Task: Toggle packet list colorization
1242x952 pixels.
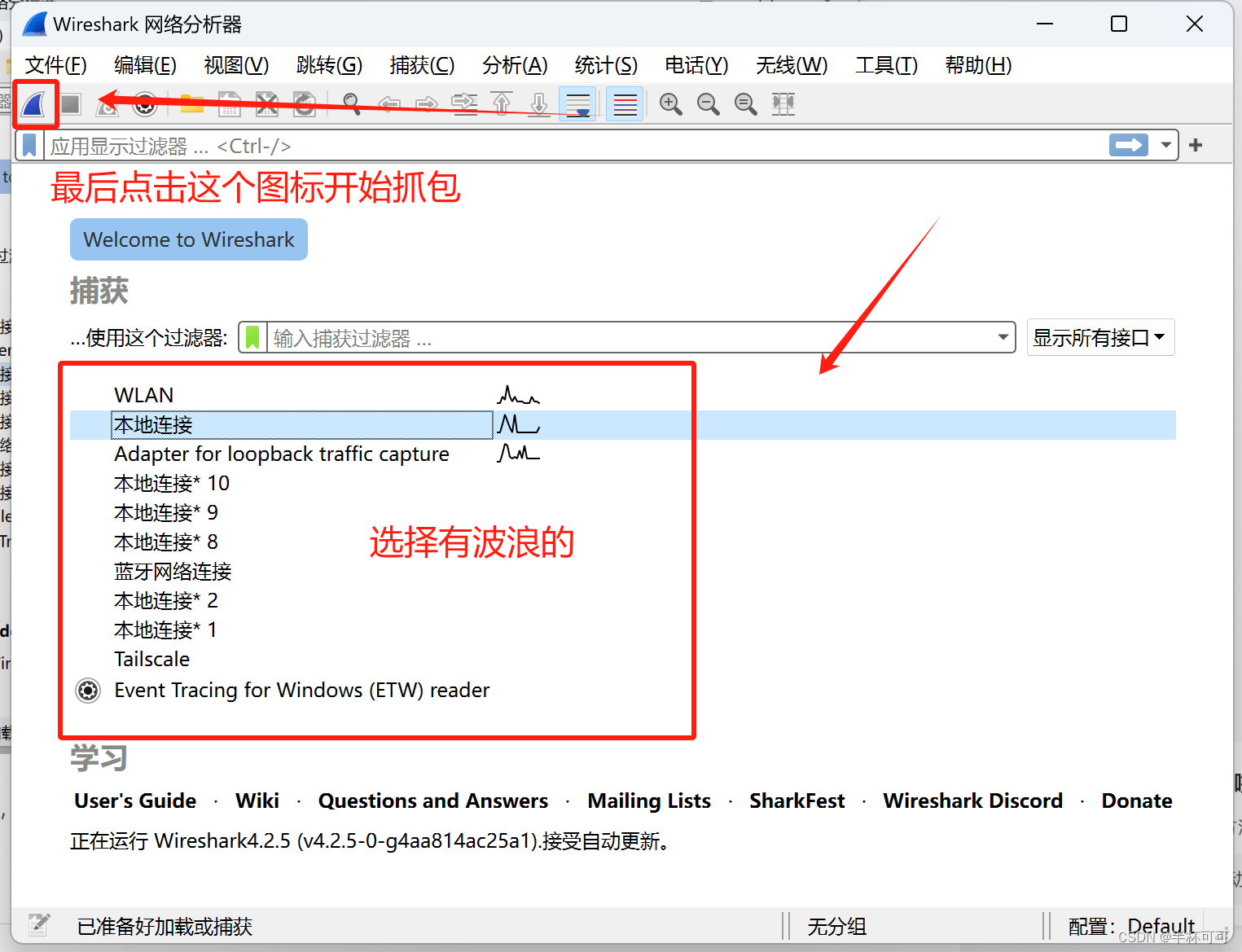Action: (x=625, y=104)
